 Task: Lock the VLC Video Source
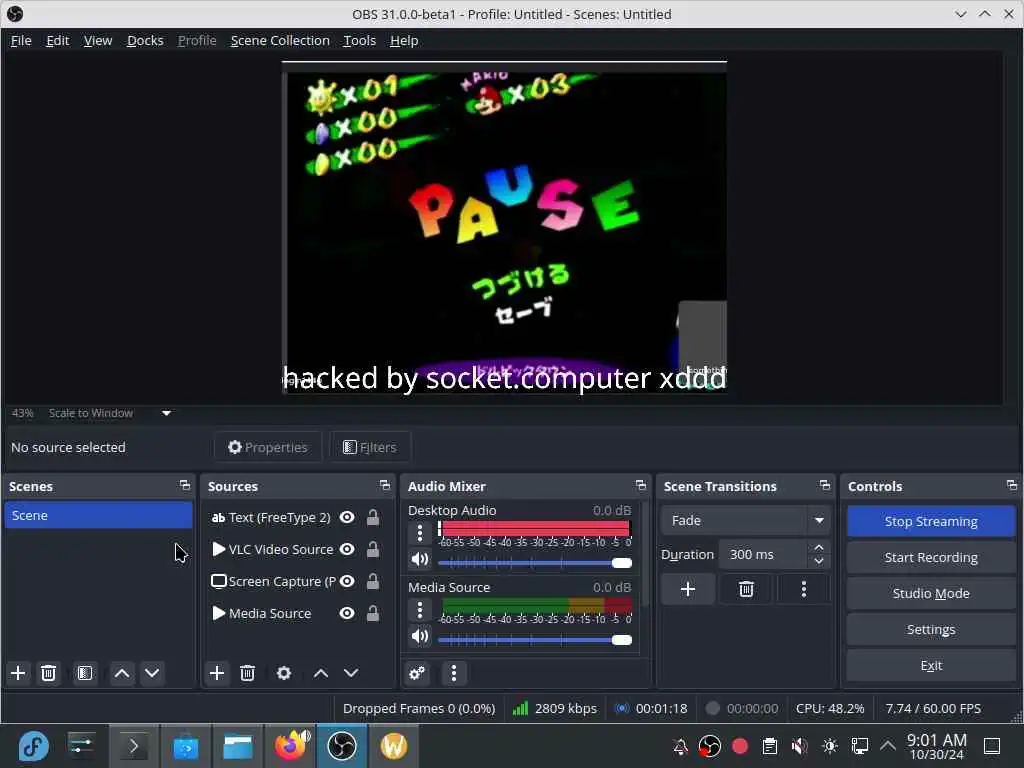tap(373, 549)
